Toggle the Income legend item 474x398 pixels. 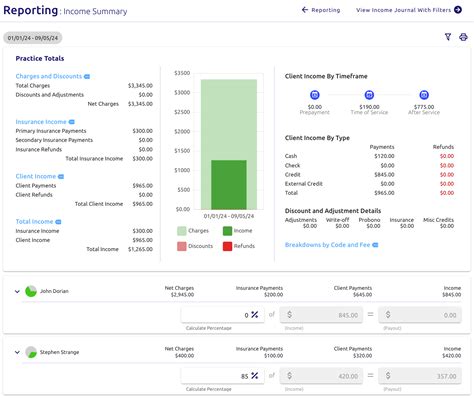click(237, 231)
